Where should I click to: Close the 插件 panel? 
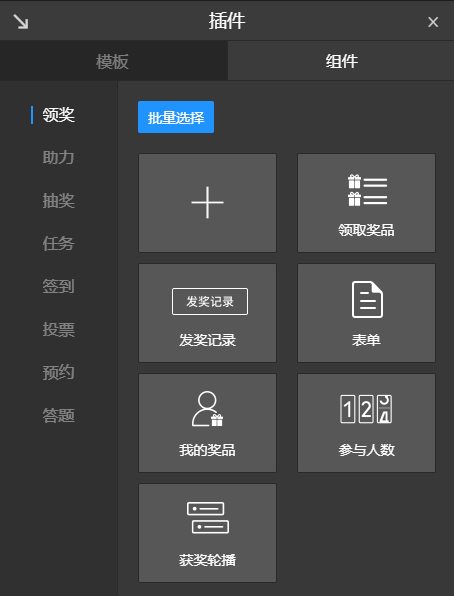[x=433, y=22]
